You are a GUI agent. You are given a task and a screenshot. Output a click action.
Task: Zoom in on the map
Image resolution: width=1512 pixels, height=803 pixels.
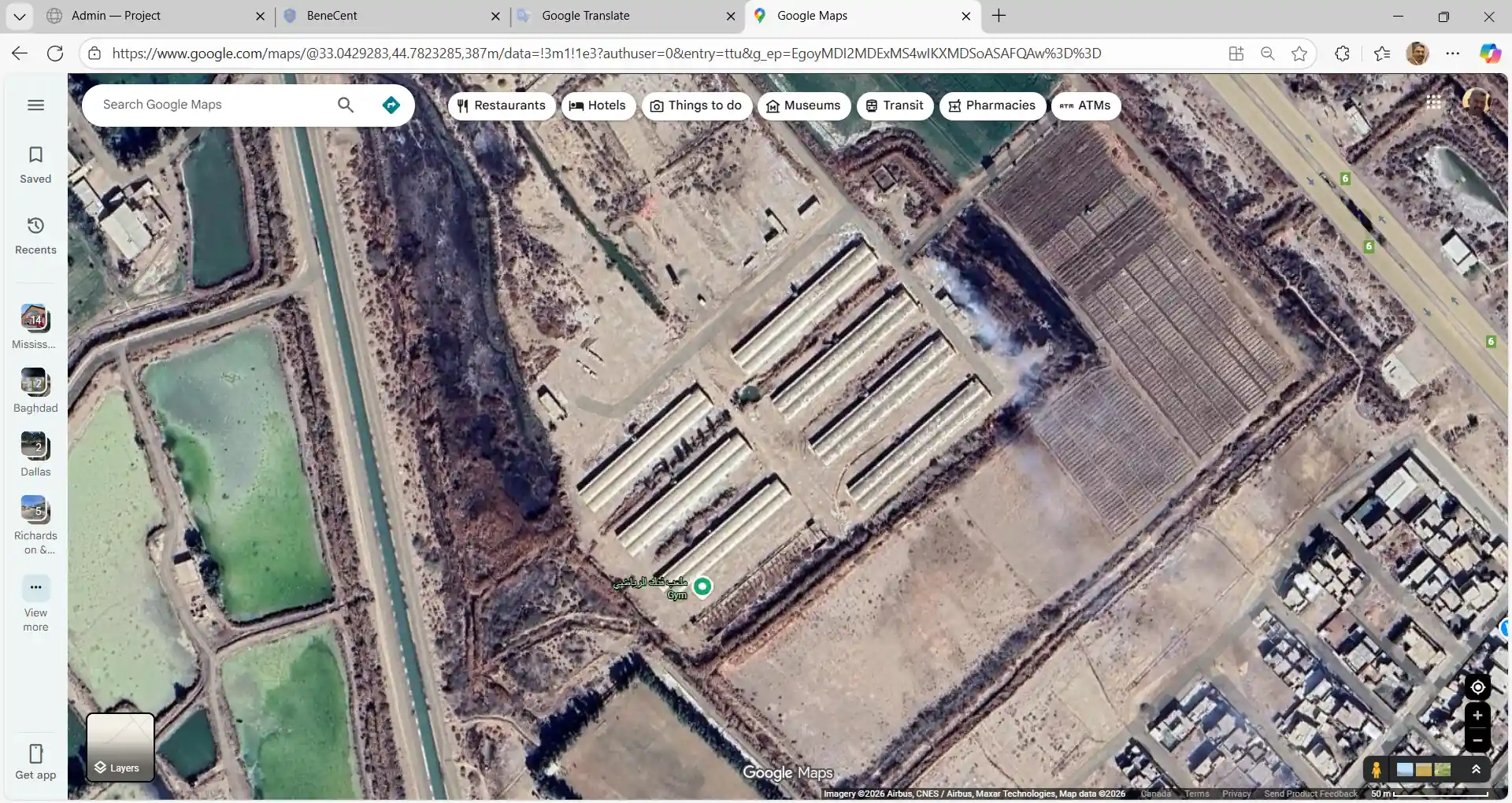(x=1477, y=716)
